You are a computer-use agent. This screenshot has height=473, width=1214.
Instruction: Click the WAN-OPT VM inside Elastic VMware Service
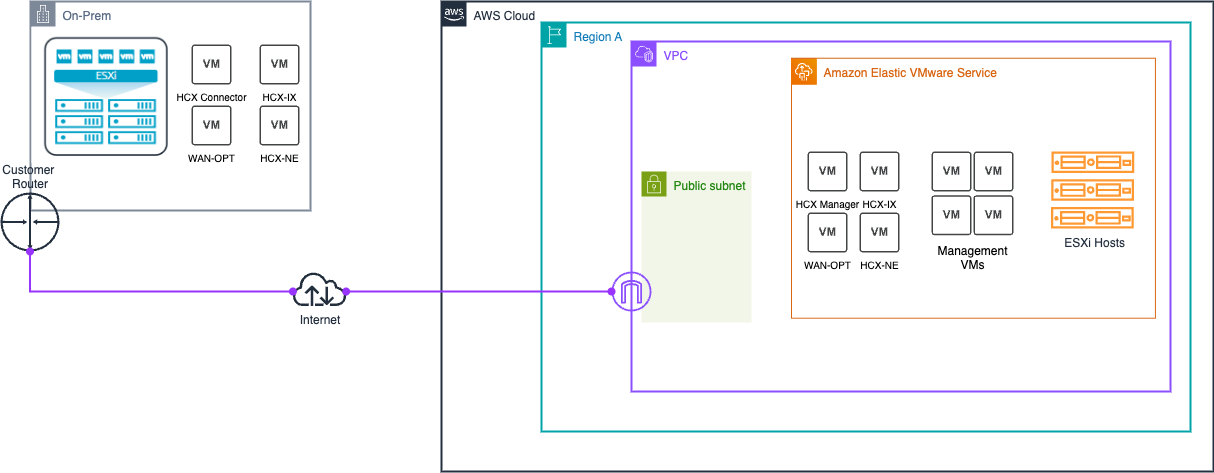pos(827,232)
